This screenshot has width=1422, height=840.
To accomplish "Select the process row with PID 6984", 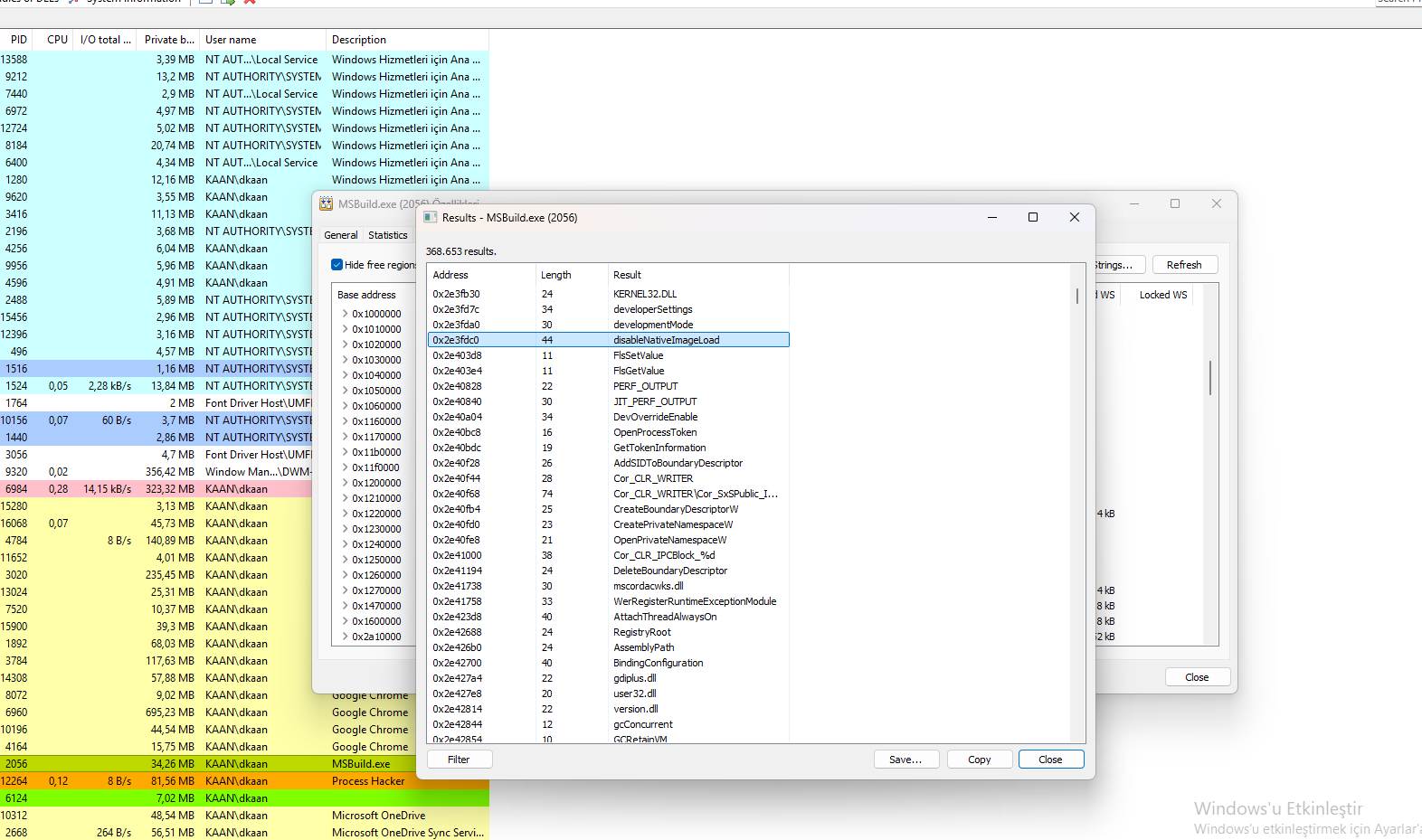I will tap(156, 489).
